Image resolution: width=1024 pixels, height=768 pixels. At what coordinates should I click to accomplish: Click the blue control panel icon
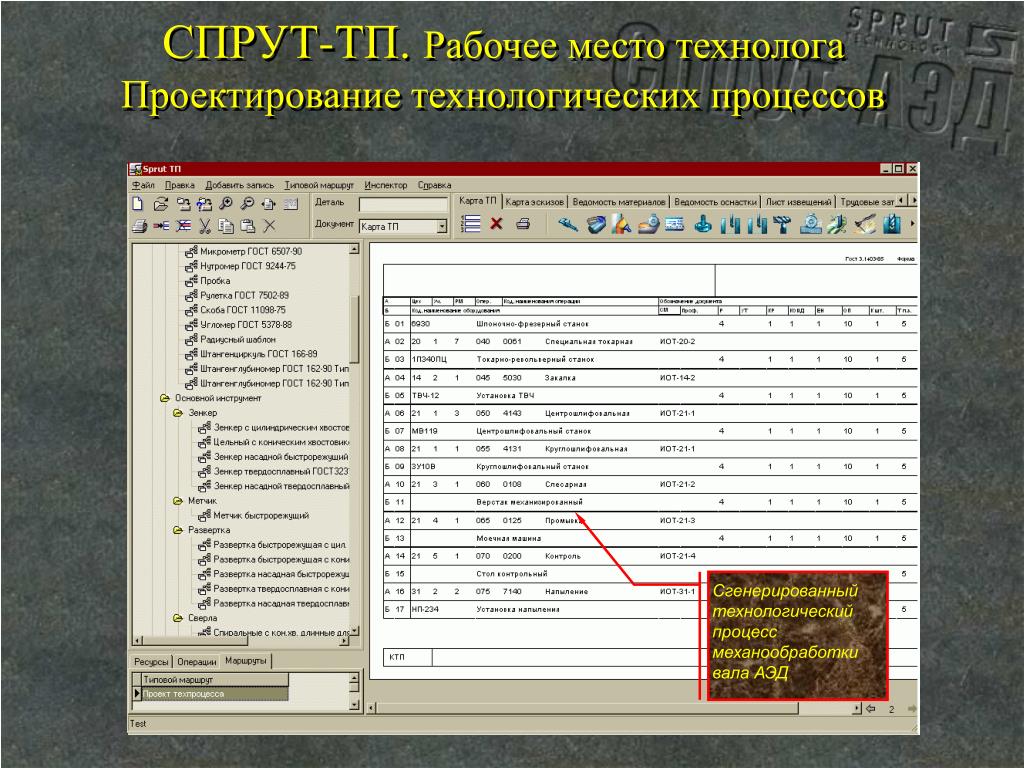click(675, 225)
